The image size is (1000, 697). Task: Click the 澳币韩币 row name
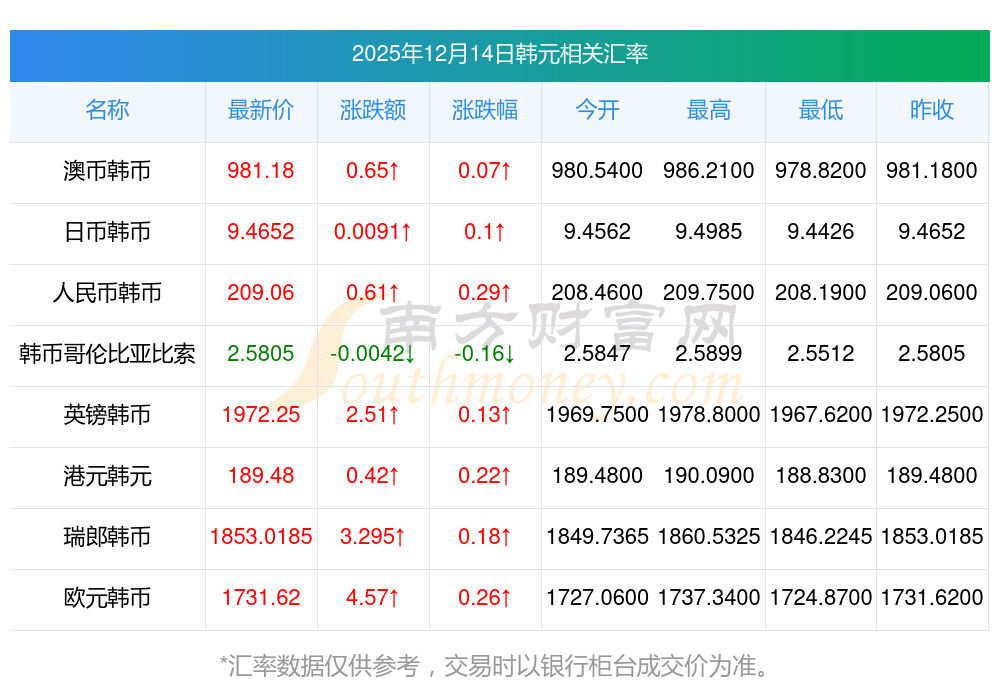coord(107,171)
